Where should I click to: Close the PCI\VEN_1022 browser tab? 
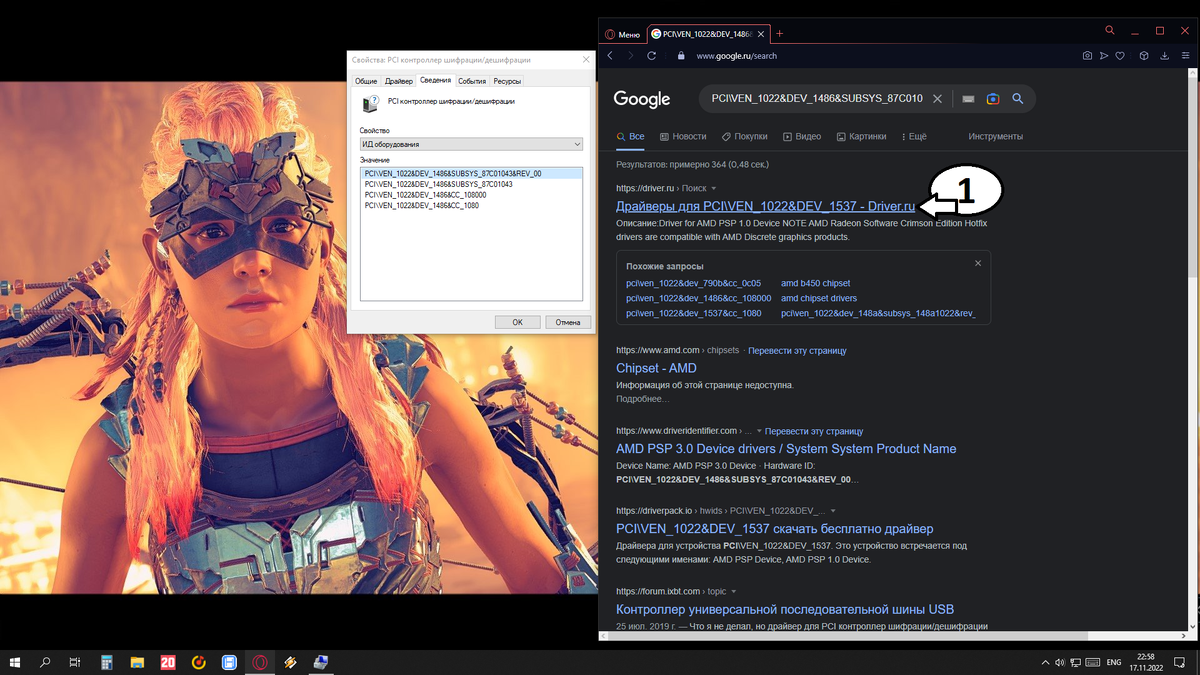[762, 34]
